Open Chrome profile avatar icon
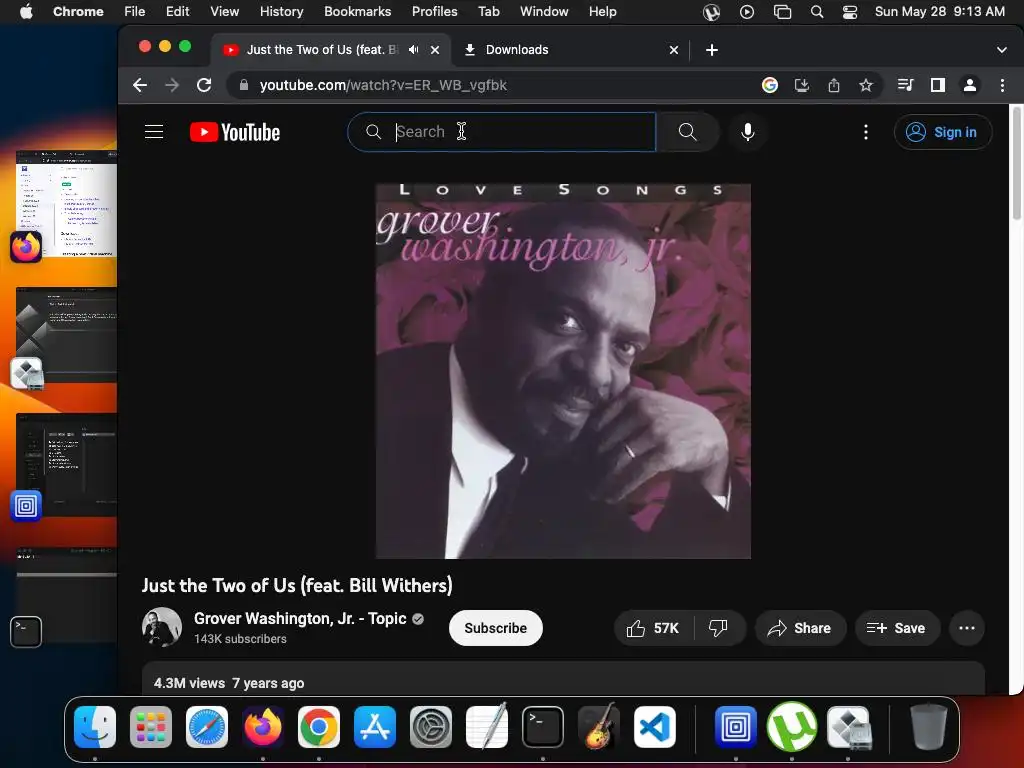The image size is (1024, 768). tap(970, 85)
